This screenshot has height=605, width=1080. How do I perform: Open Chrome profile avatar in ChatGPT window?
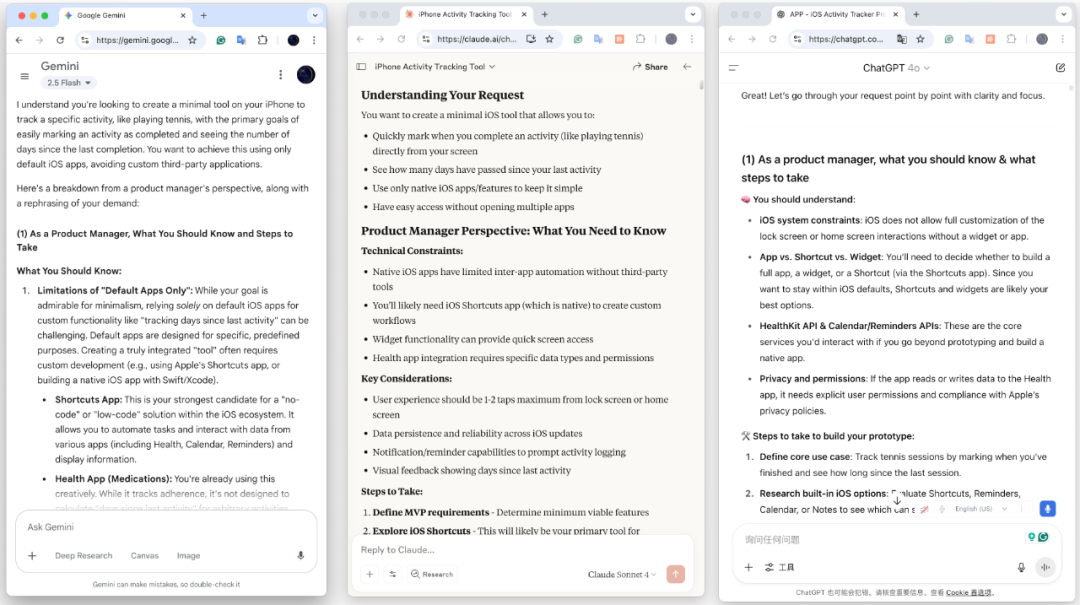pyautogui.click(x=1042, y=39)
